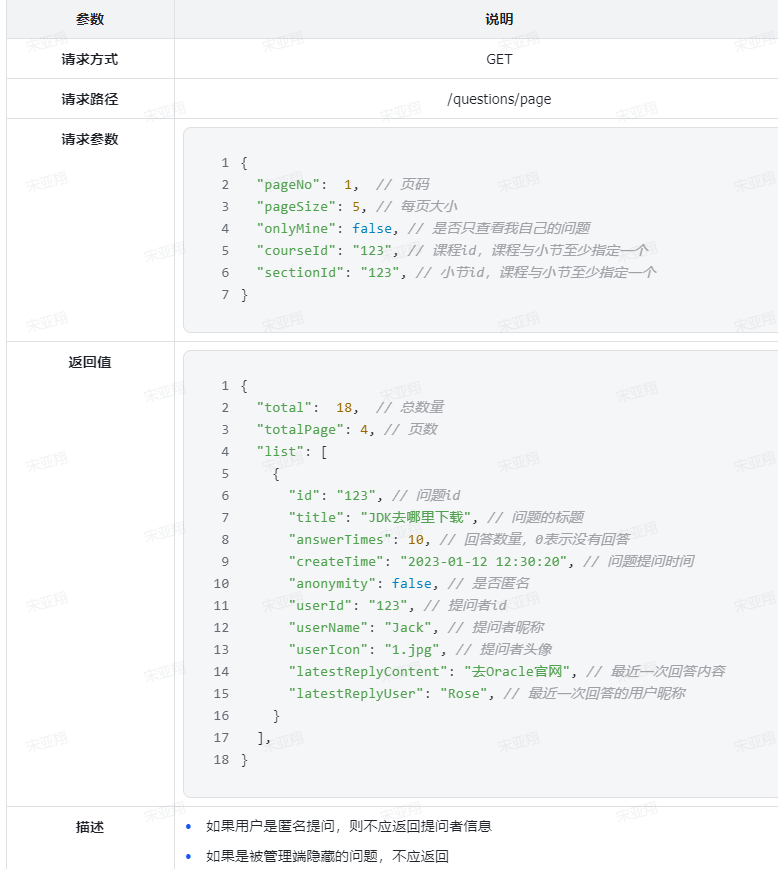Viewport: 778px width, 869px height.
Task: Select the 返回值 row label
Action: [90, 362]
